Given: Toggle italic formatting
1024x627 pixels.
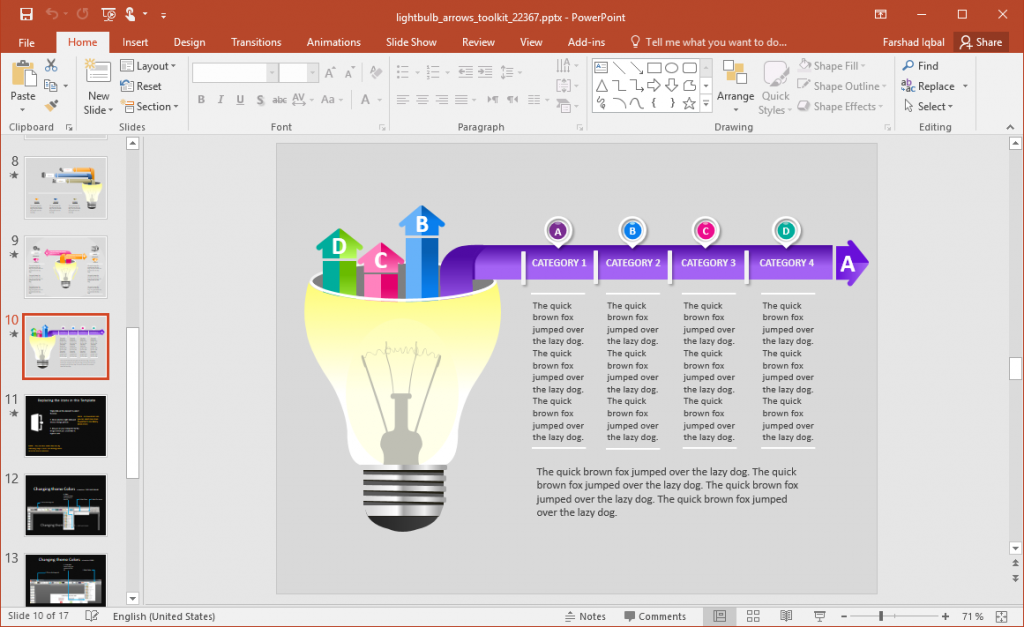Looking at the screenshot, I should tap(219, 100).
